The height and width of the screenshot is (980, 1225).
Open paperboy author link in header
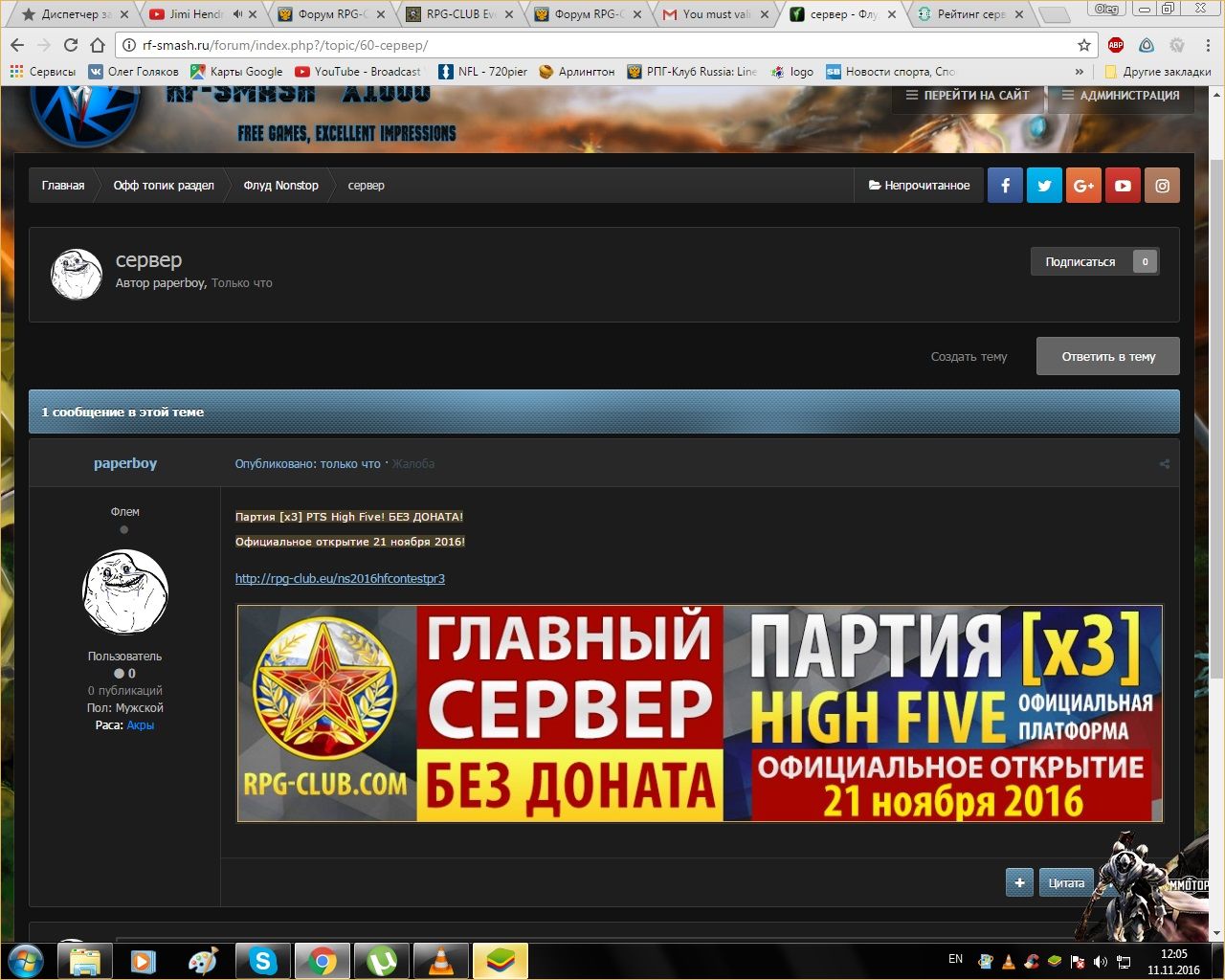click(x=180, y=283)
